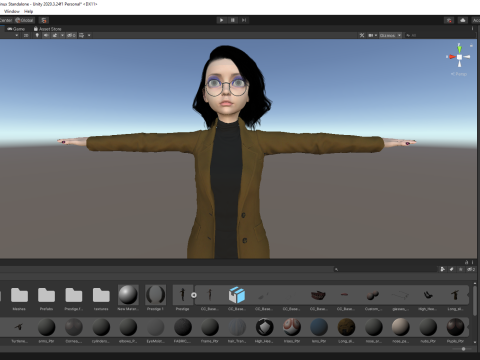Toggle hidden objects visibility counter
Viewport: 480px width, 360px height.
(71, 35)
